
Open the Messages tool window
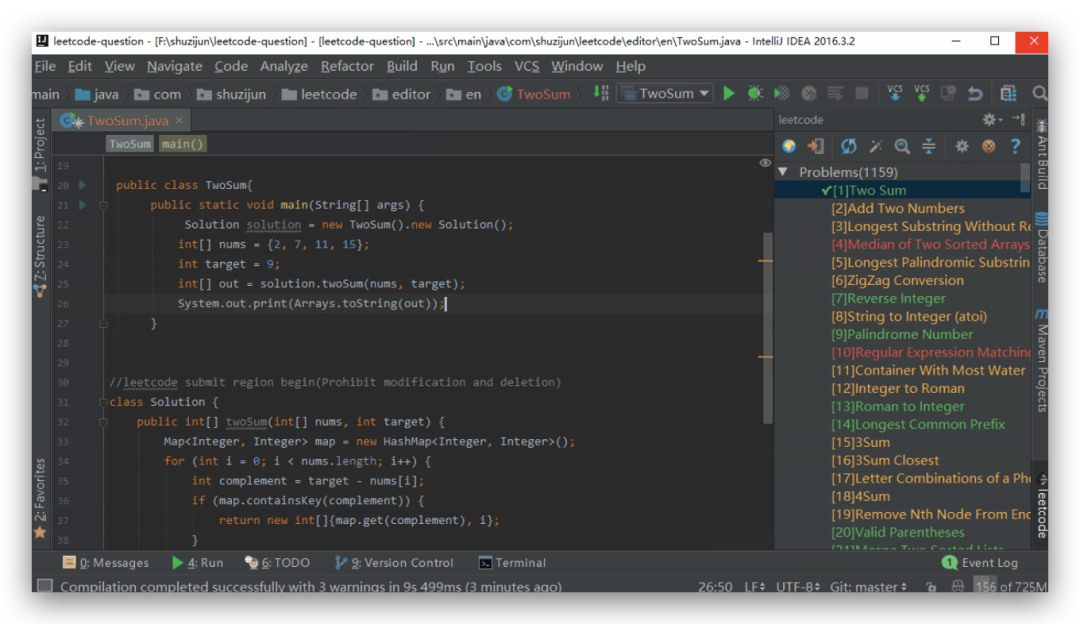tap(105, 563)
